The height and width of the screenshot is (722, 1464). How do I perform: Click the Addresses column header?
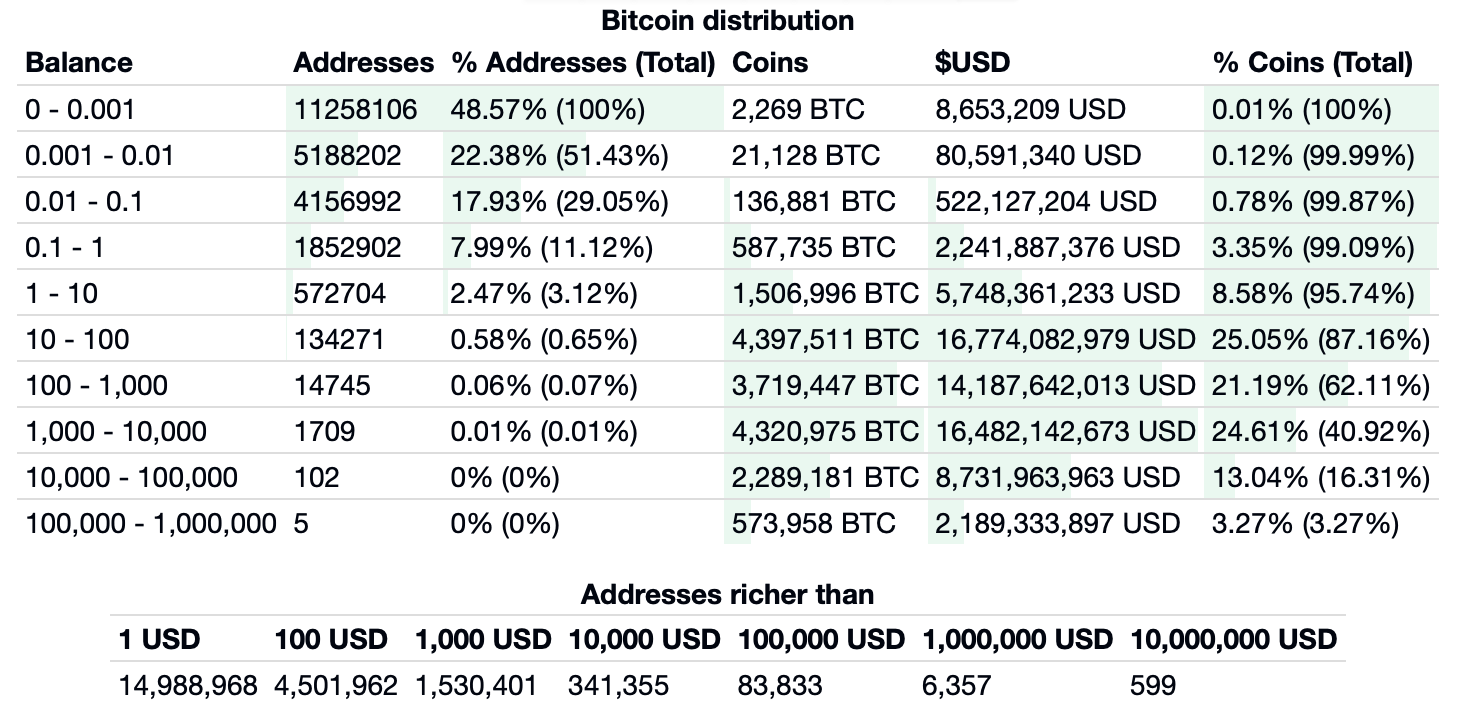coord(363,63)
